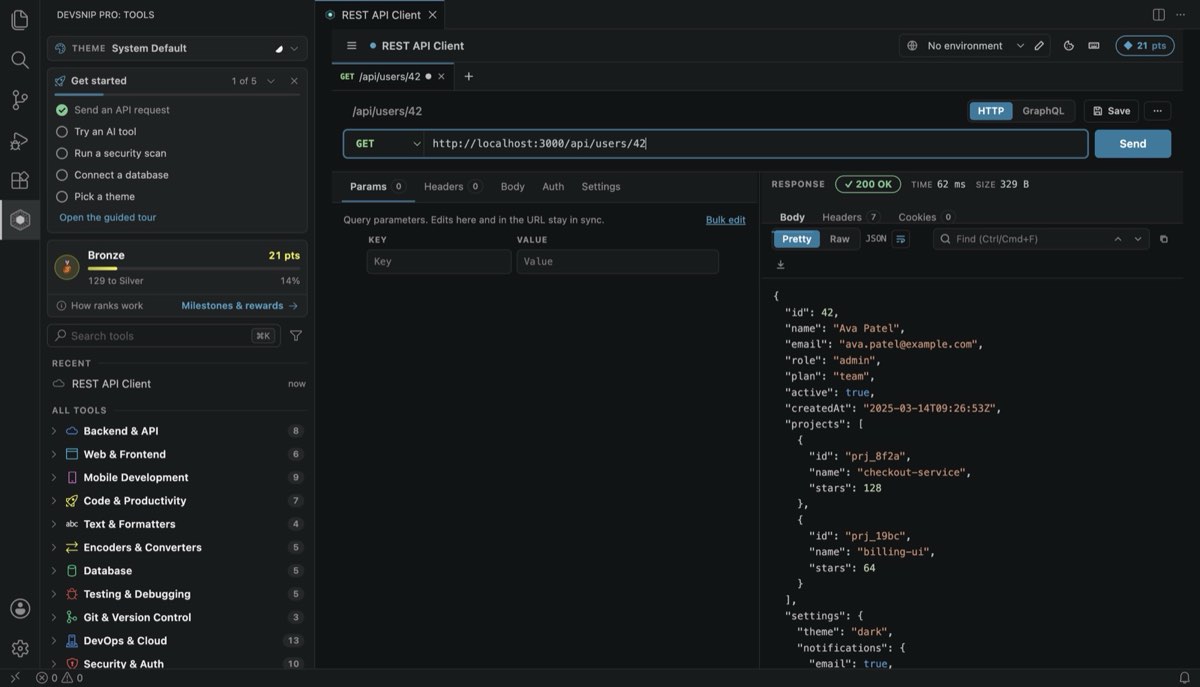Select Raw response view

tap(840, 239)
